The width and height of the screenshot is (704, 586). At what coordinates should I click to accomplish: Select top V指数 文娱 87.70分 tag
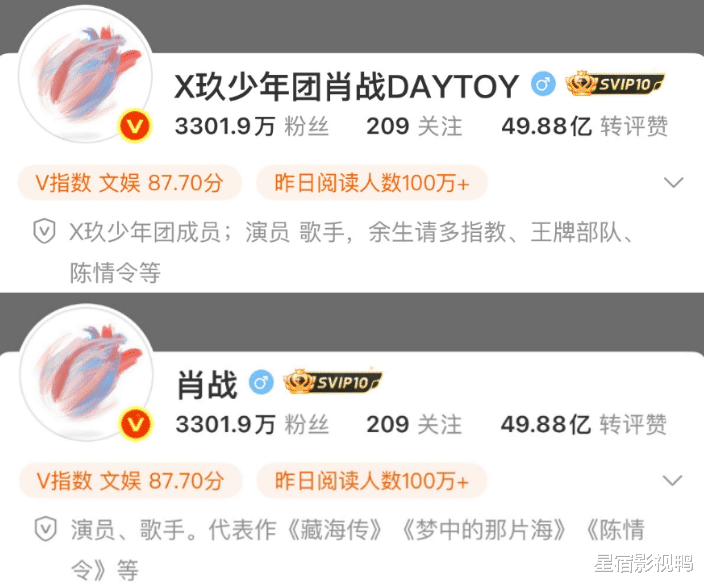[130, 183]
